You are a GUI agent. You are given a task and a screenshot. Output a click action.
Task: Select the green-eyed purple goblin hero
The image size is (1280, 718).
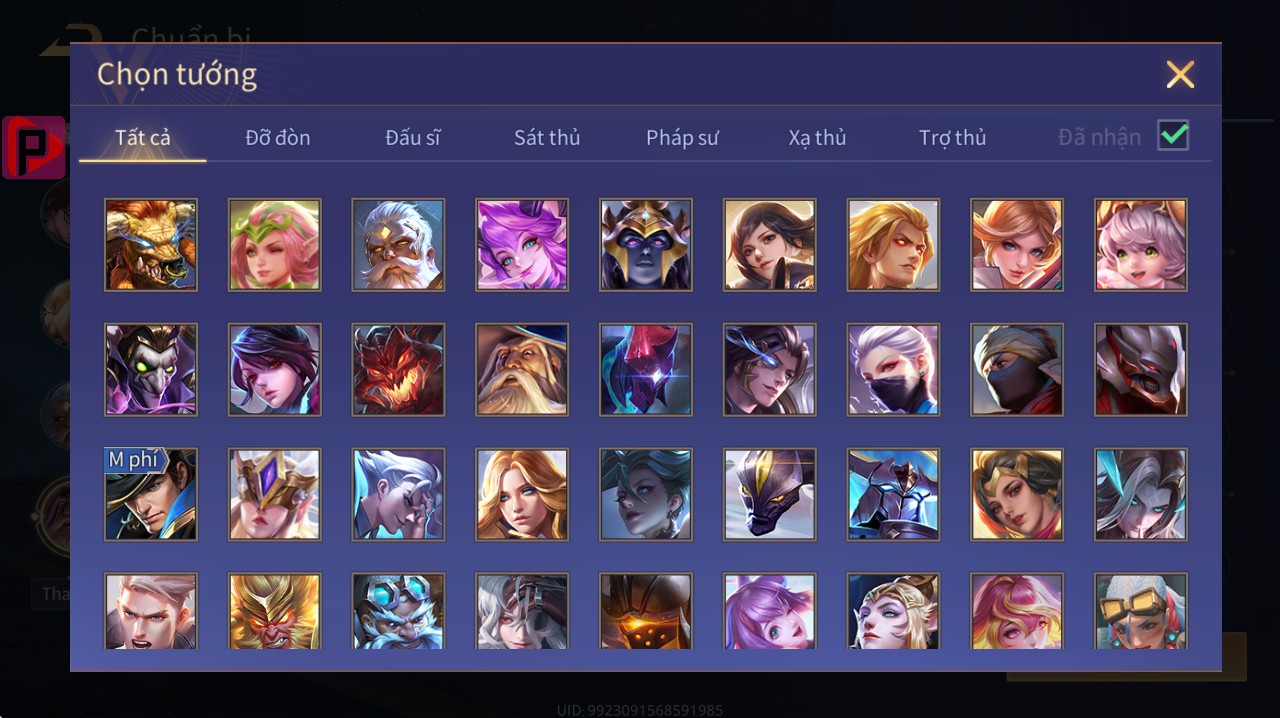click(x=151, y=370)
